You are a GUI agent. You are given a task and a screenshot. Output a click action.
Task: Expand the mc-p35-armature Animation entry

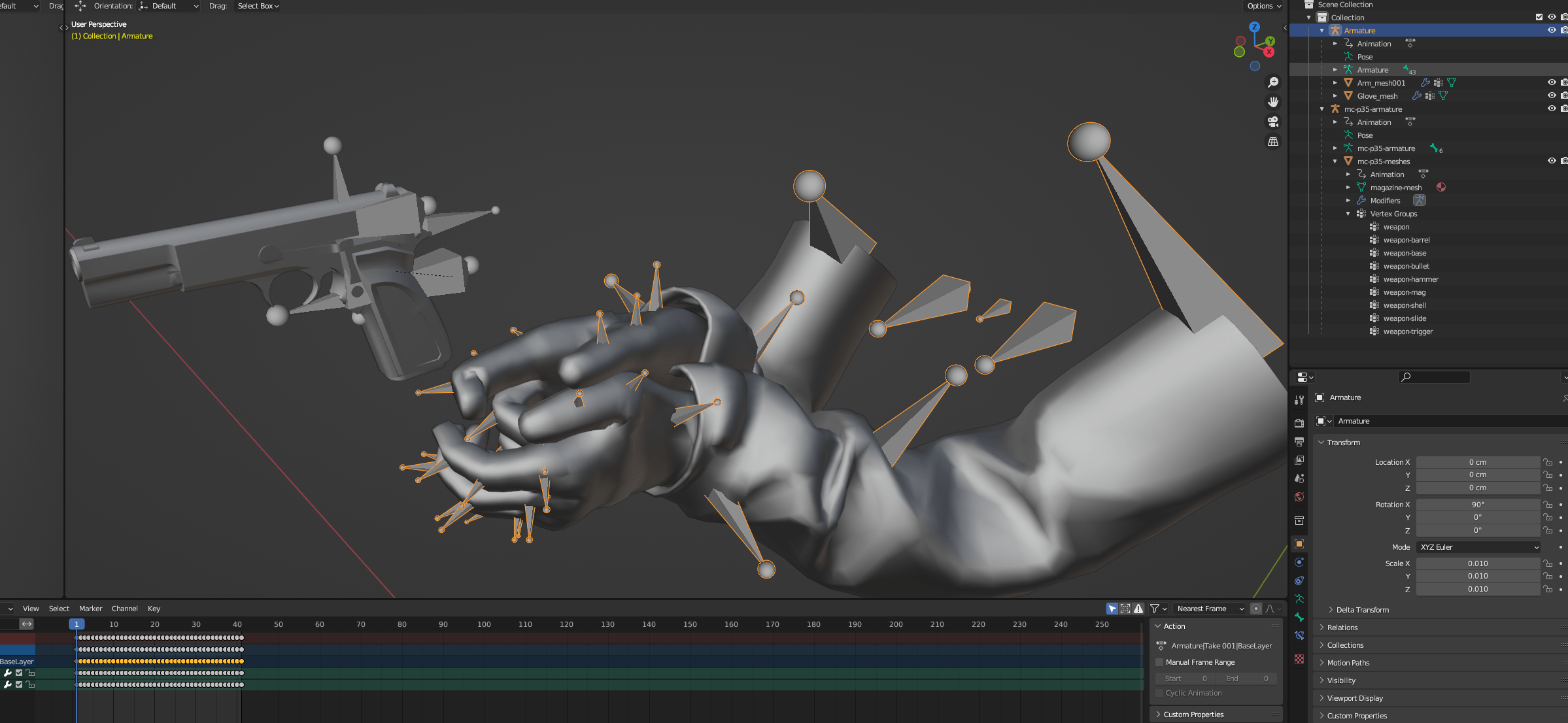(x=1335, y=122)
